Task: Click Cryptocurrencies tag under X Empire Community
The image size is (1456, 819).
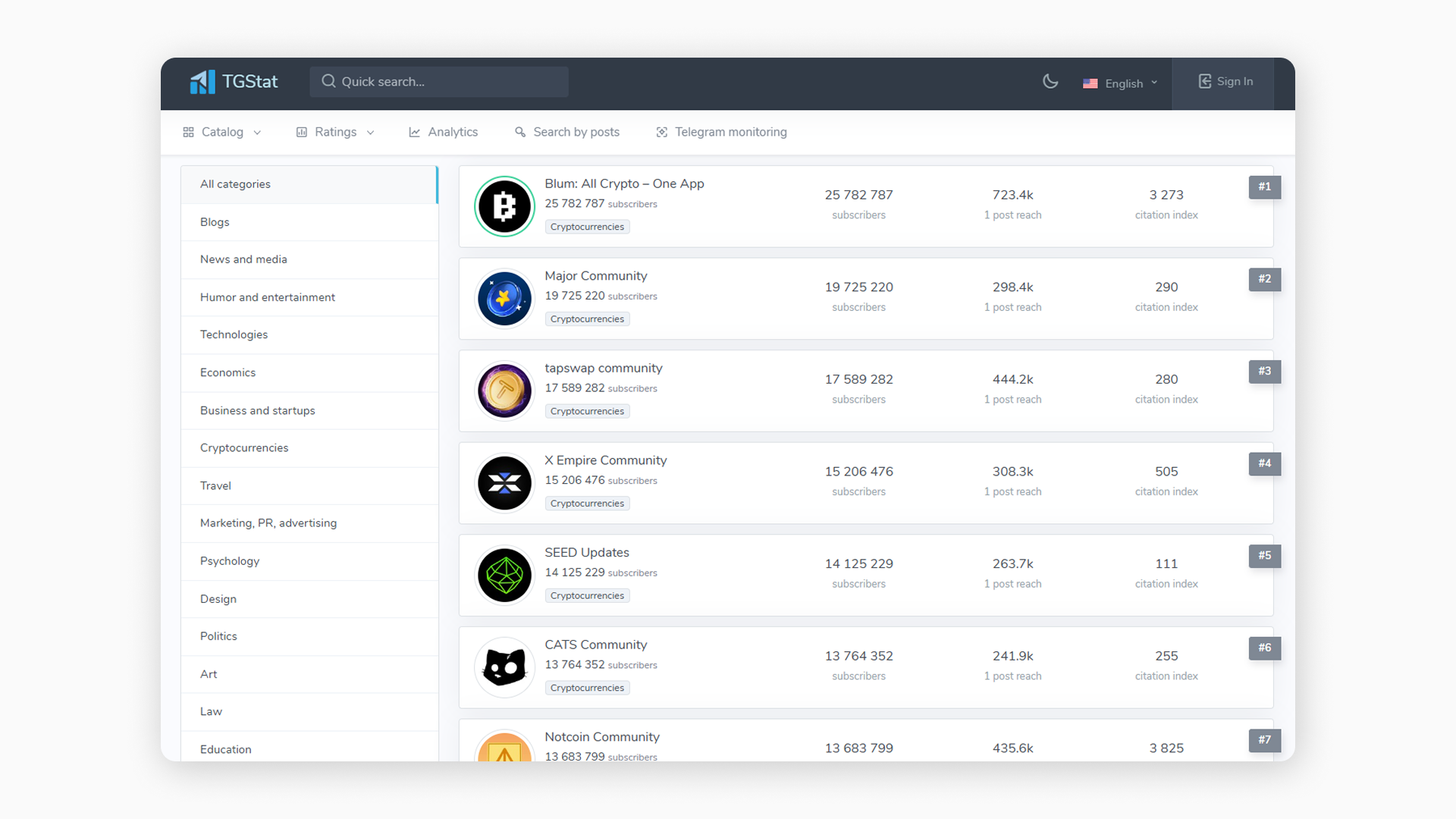Action: tap(587, 504)
